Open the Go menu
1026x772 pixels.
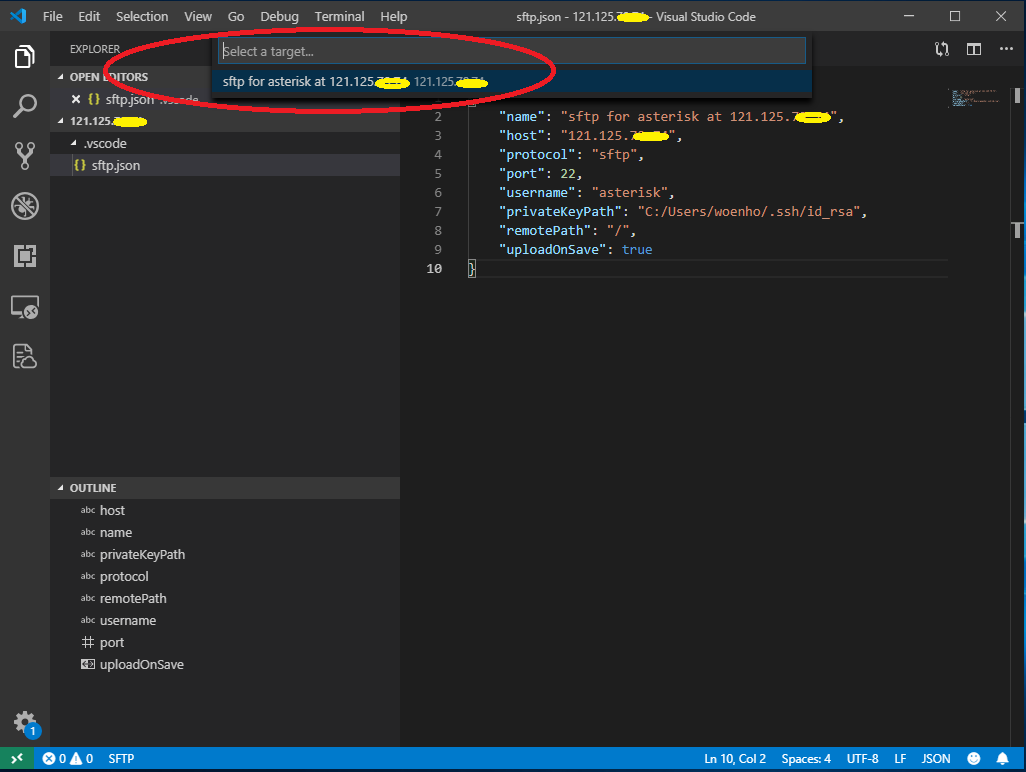pyautogui.click(x=236, y=16)
